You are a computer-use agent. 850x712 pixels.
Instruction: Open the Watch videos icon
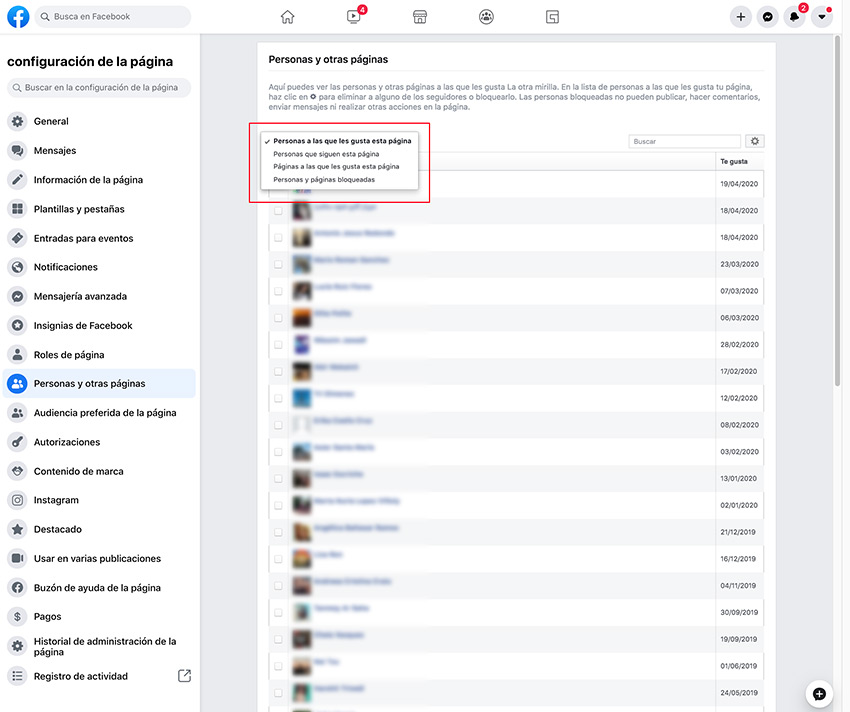click(353, 16)
